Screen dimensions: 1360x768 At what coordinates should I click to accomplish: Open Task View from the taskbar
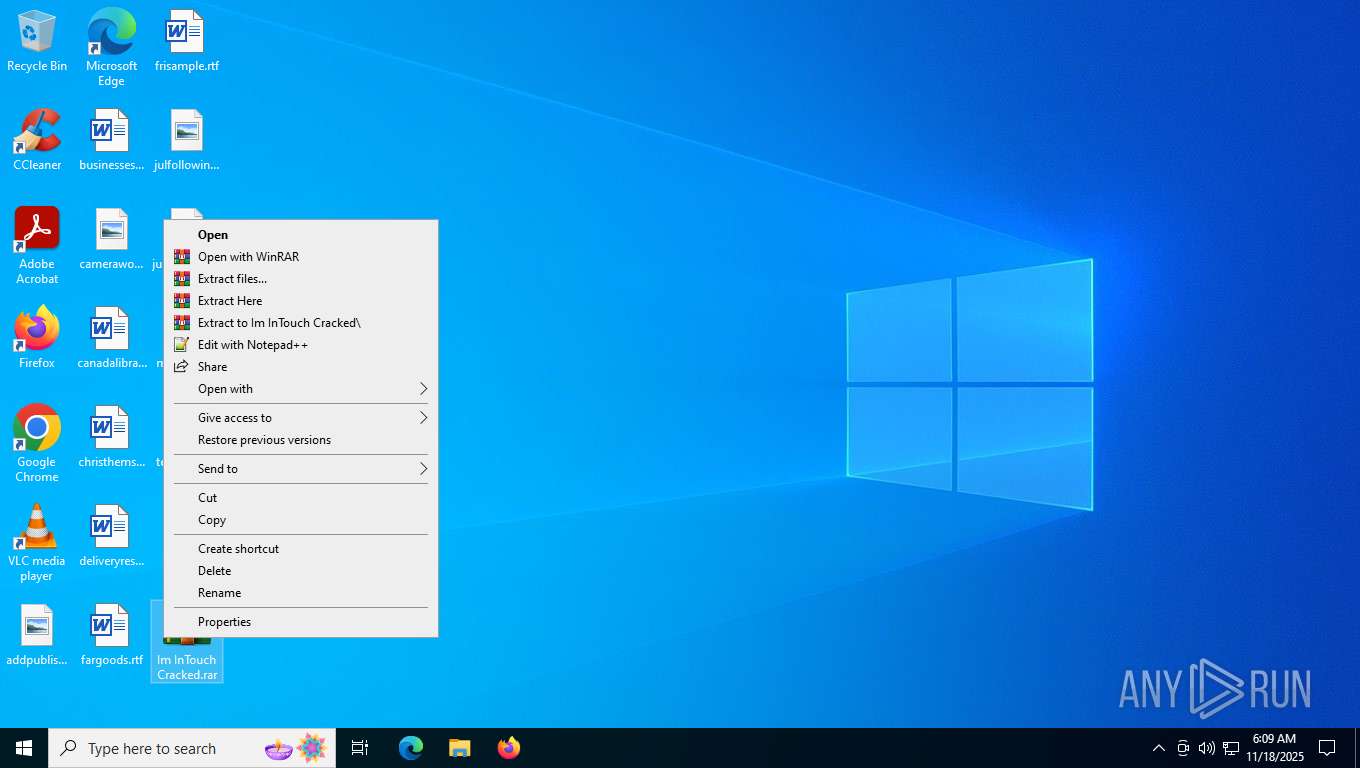360,748
